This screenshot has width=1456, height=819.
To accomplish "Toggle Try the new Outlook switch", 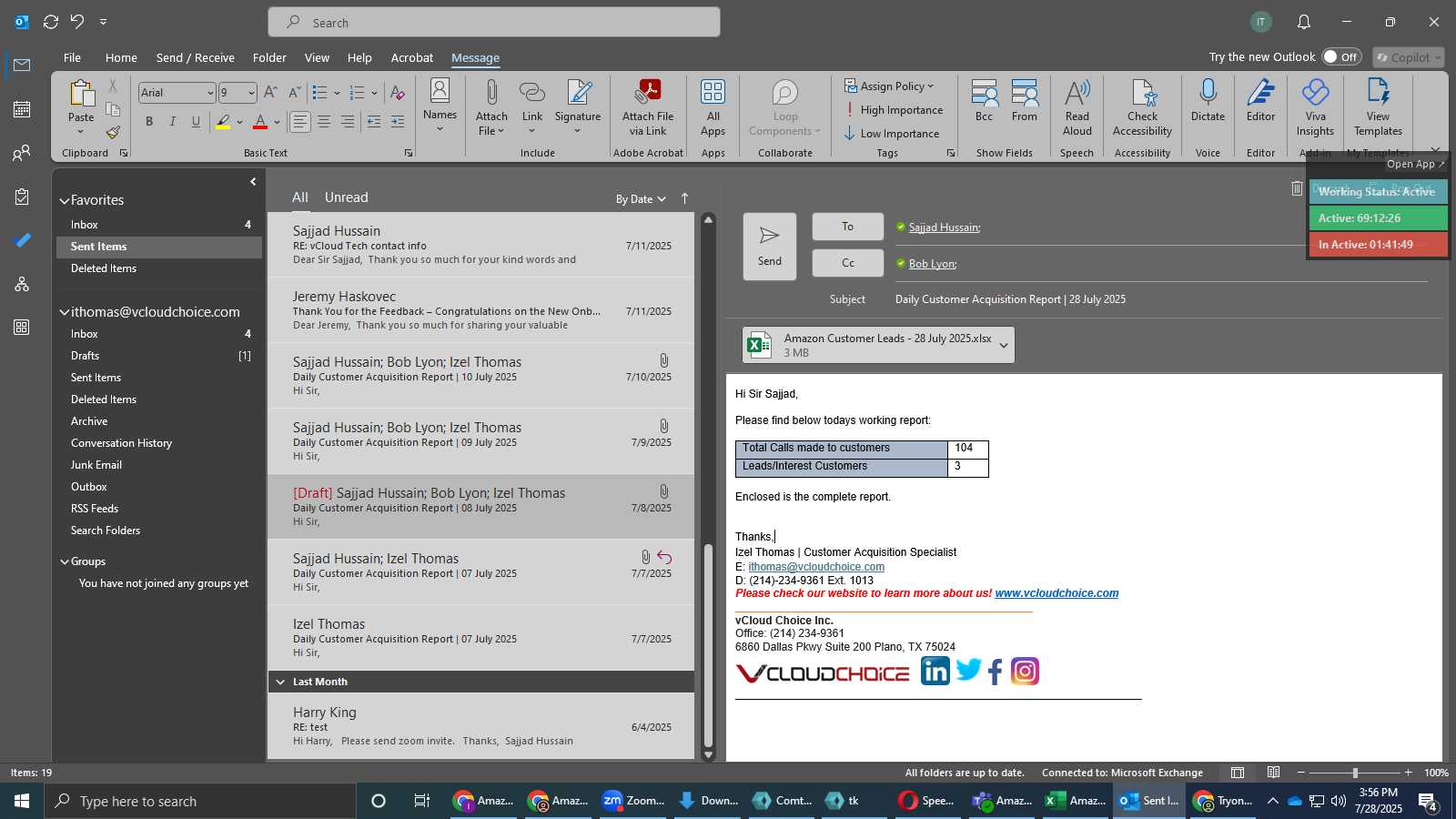I will (x=1341, y=56).
